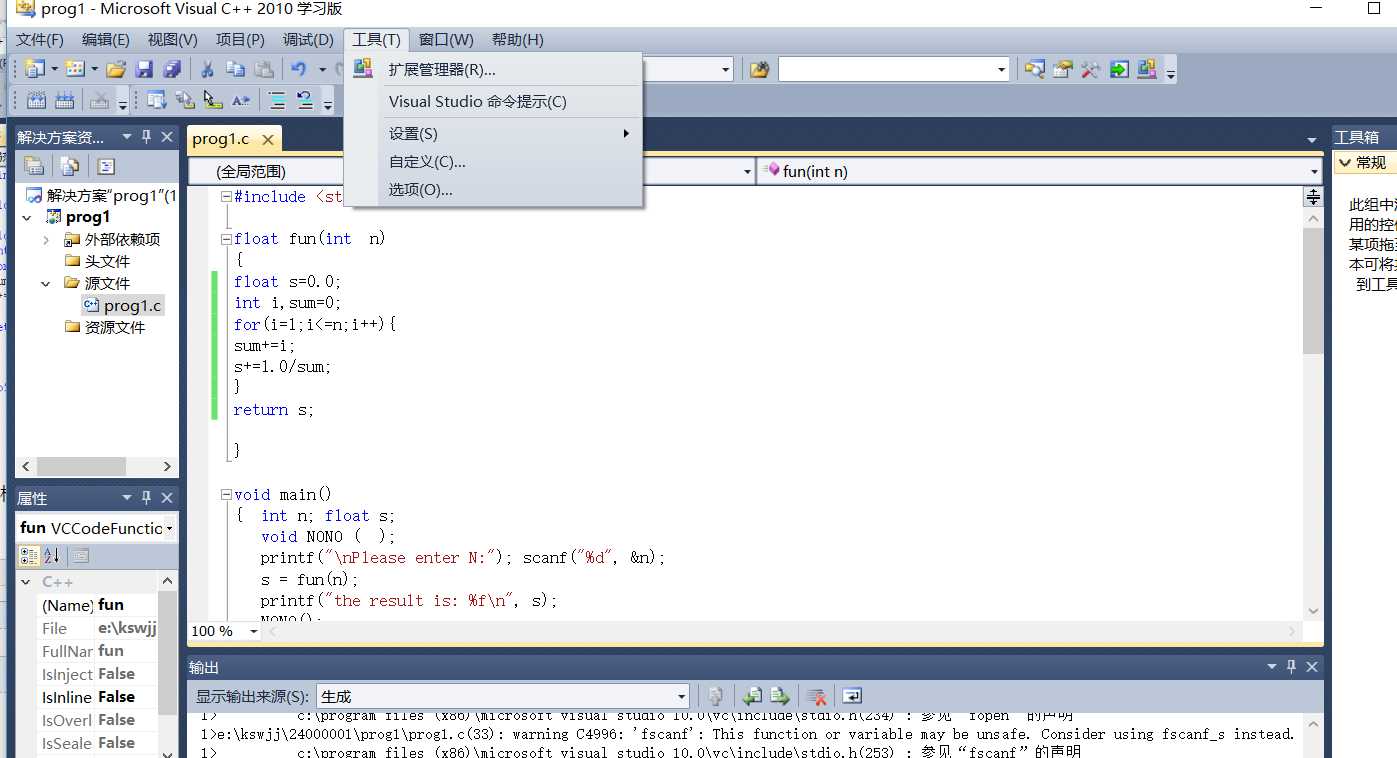
Task: Click the Paste icon in toolbar
Action: pyautogui.click(x=263, y=69)
